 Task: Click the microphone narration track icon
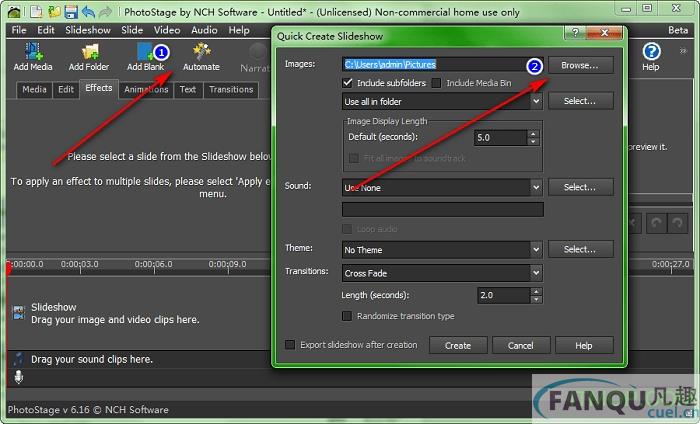point(18,378)
